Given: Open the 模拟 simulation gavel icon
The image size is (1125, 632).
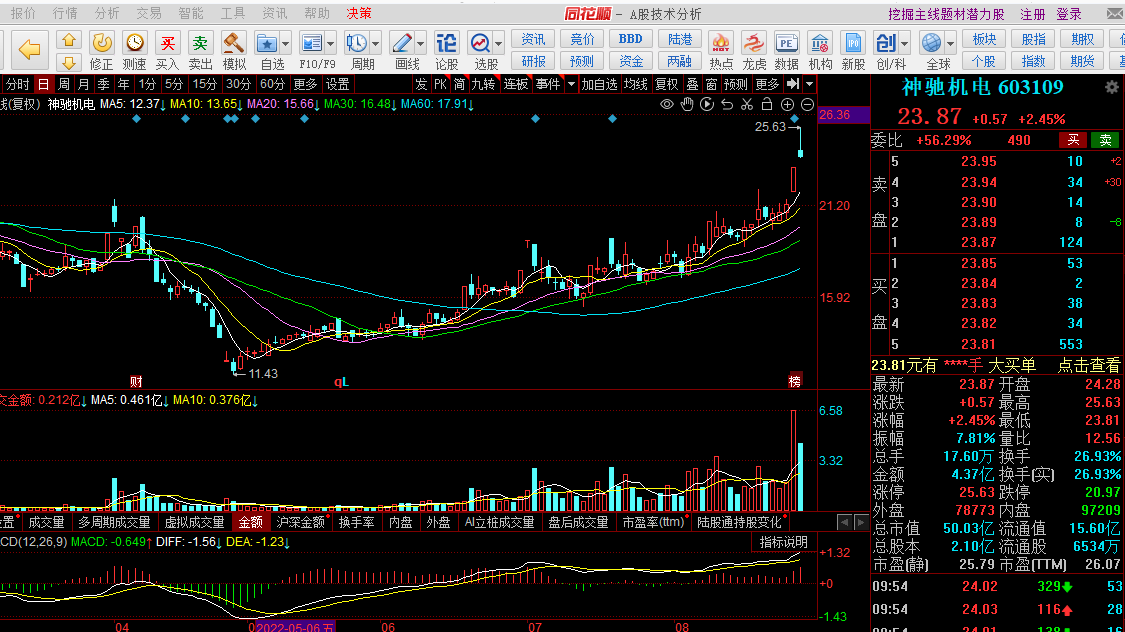Looking at the screenshot, I should point(233,51).
